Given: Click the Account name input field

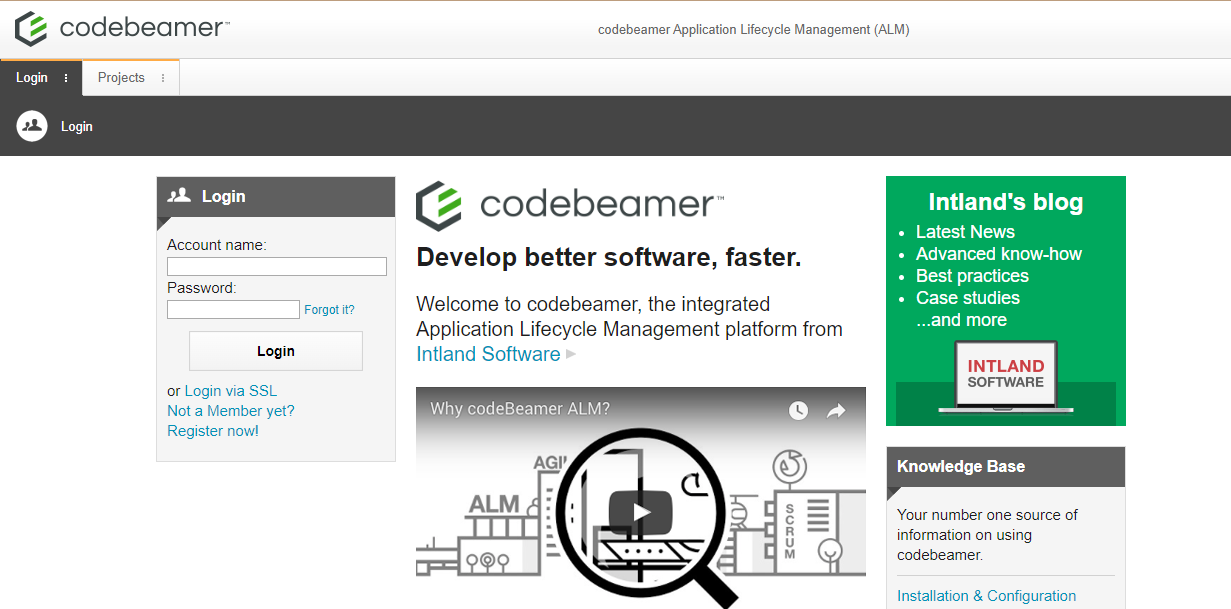Looking at the screenshot, I should [x=276, y=266].
